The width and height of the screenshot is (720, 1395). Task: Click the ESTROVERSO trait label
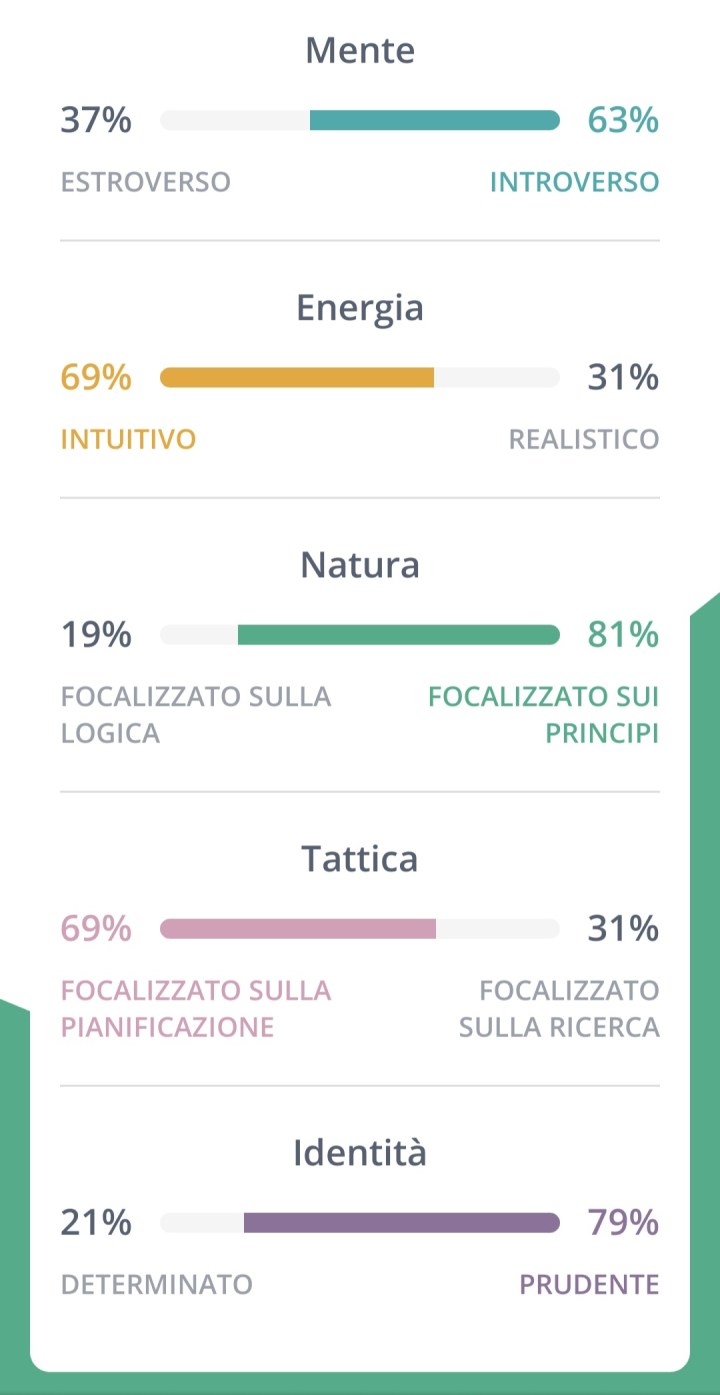coord(146,182)
